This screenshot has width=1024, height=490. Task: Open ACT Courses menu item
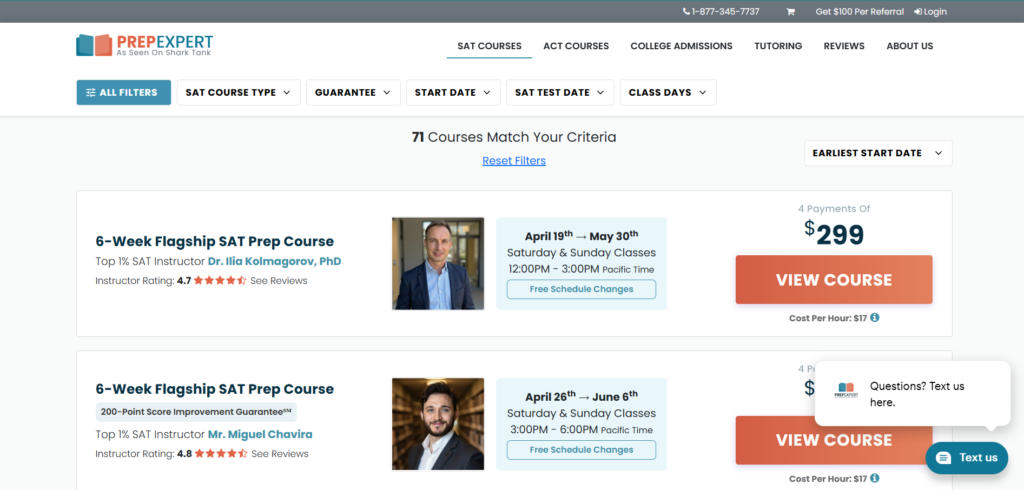click(576, 46)
